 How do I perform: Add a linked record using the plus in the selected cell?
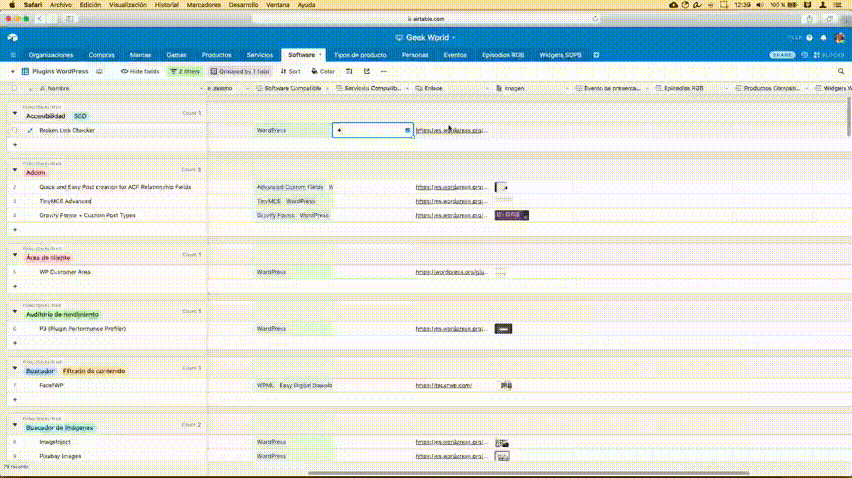[339, 130]
